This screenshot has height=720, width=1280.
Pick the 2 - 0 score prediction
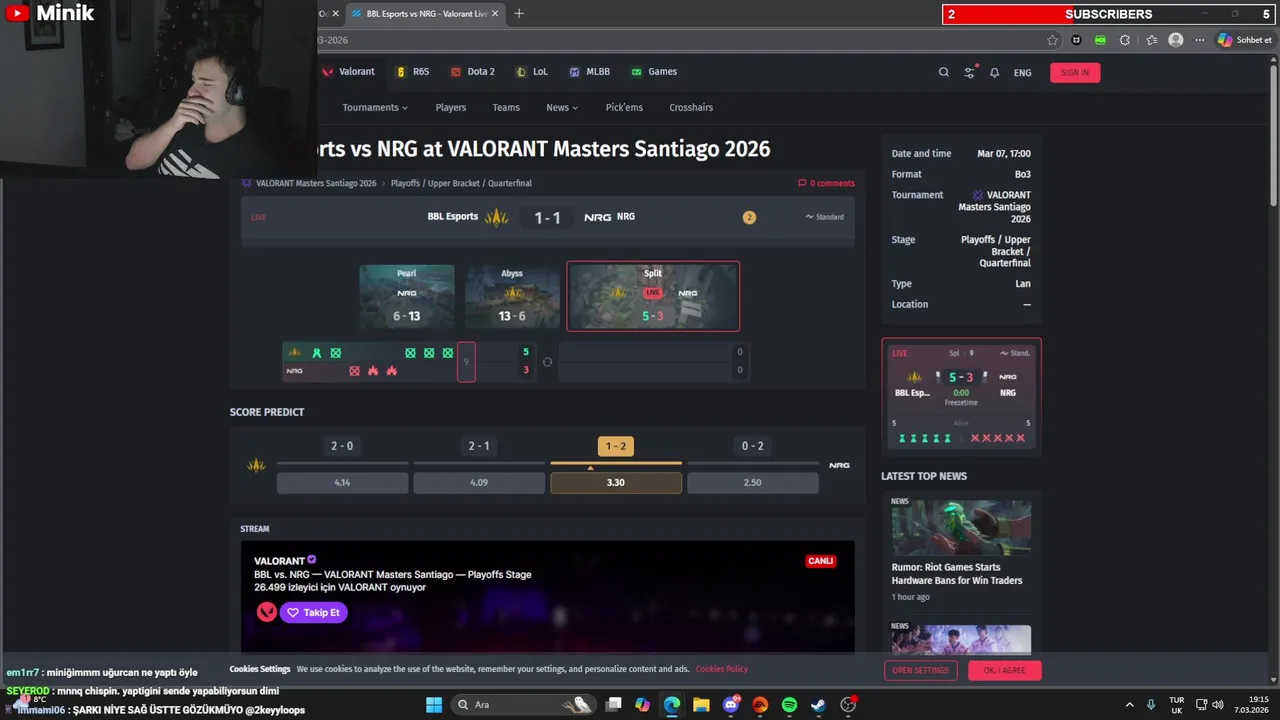[342, 446]
